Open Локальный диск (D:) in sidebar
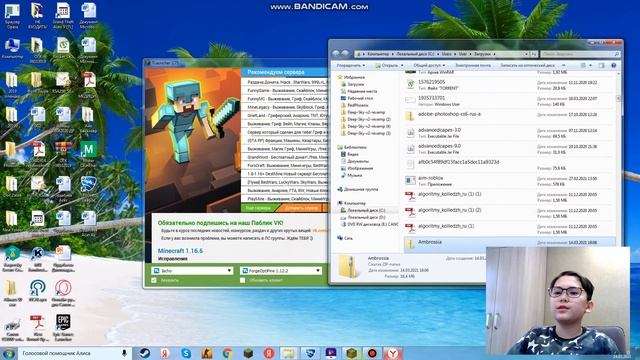 pos(362,217)
